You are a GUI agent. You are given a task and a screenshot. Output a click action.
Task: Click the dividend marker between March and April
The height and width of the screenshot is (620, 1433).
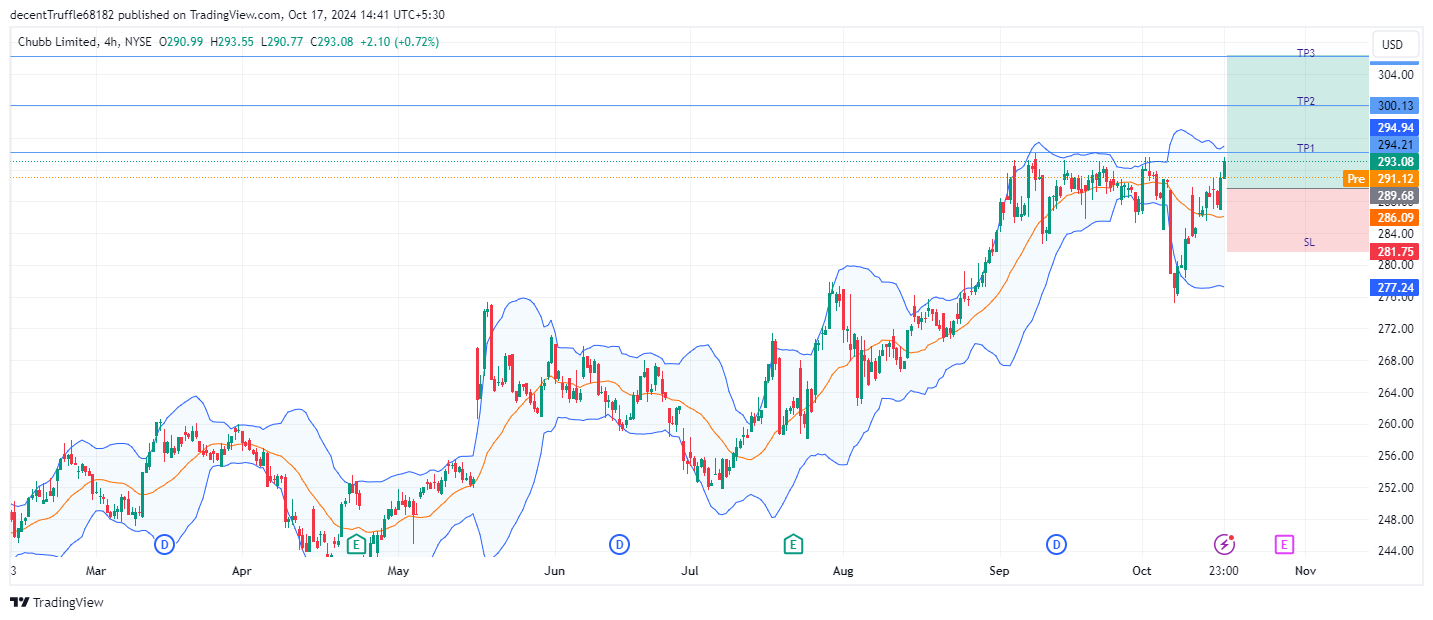[165, 545]
